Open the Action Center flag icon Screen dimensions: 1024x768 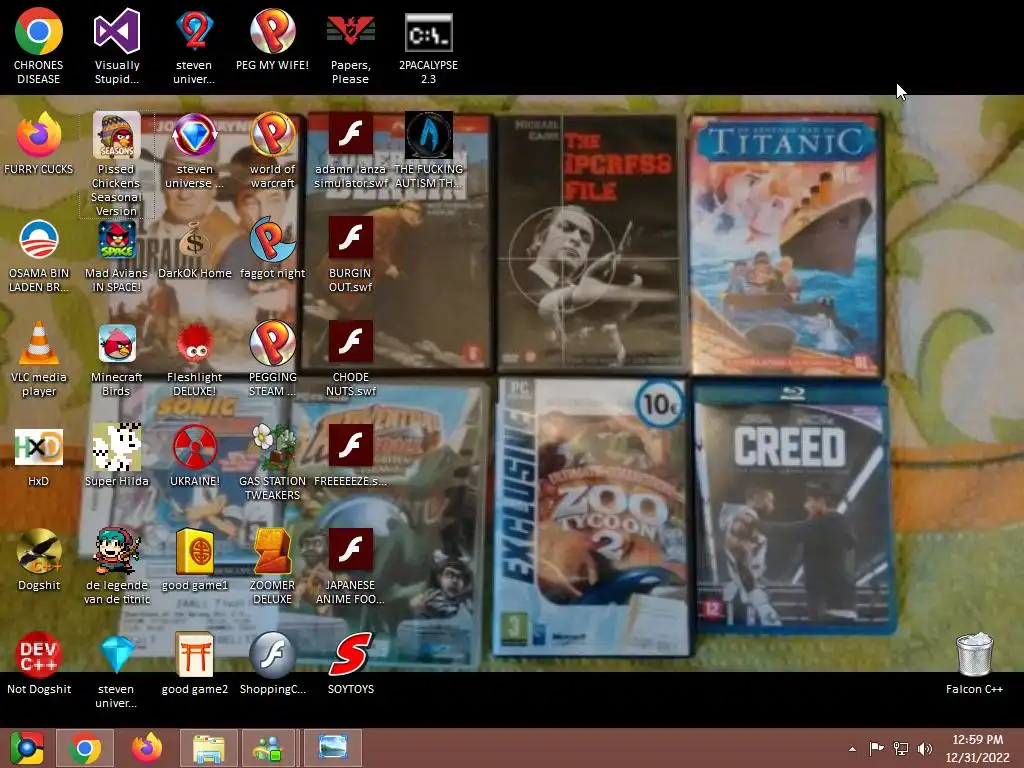(876, 748)
